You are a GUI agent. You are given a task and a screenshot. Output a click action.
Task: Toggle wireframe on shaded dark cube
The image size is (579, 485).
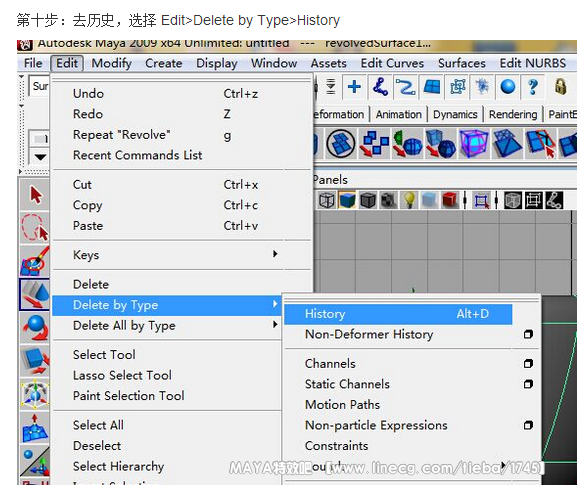(368, 201)
